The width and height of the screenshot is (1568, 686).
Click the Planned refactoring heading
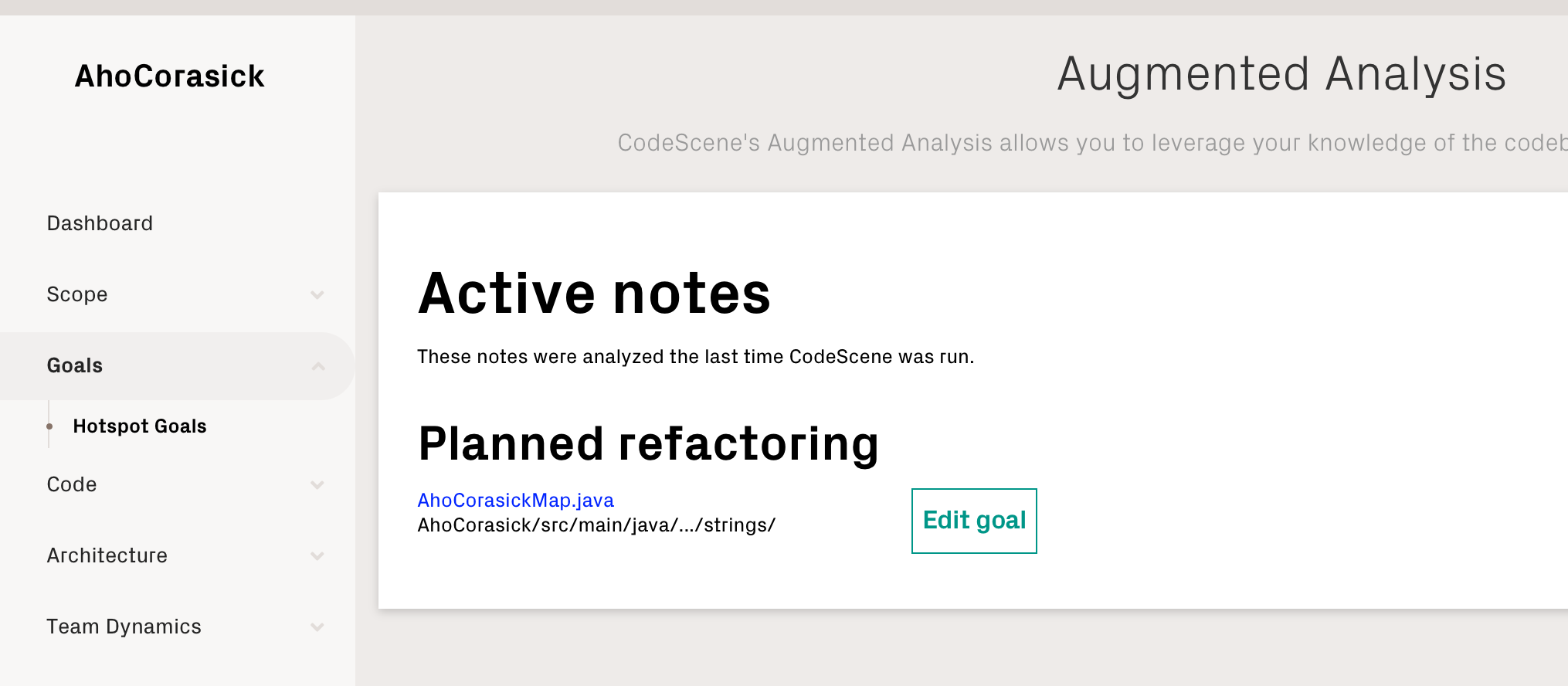point(649,443)
